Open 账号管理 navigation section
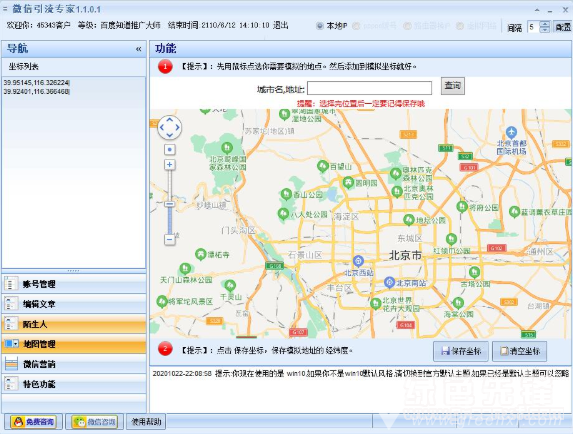The width and height of the screenshot is (573, 434). pos(74,283)
